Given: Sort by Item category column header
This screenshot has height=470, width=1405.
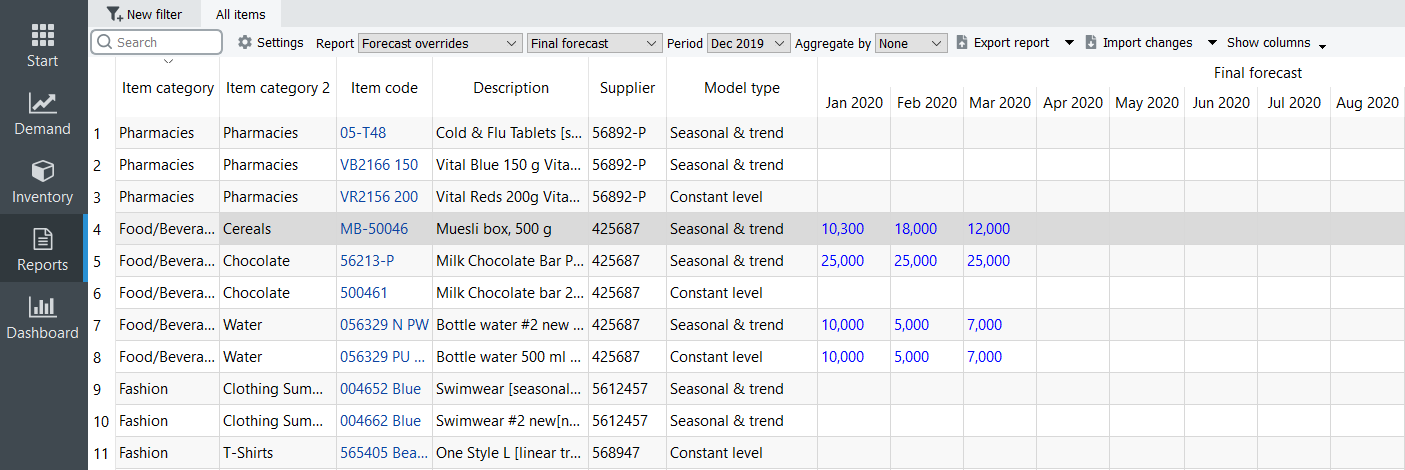Looking at the screenshot, I should point(167,88).
